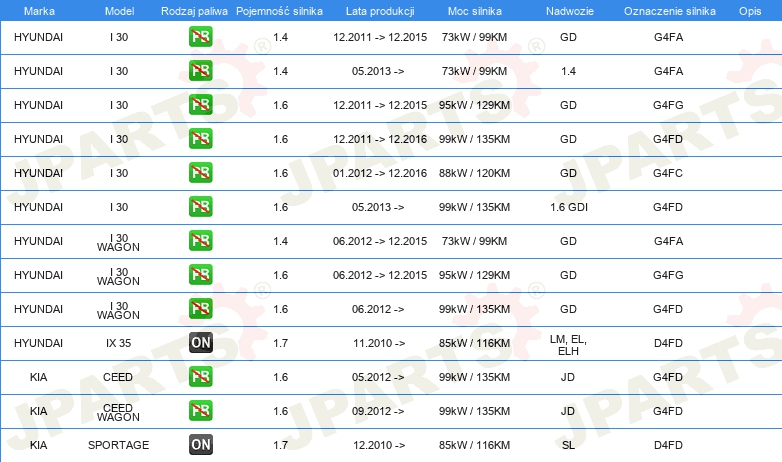Click the petrol icon in Kia Ceed row
This screenshot has width=782, height=462.
(200, 377)
